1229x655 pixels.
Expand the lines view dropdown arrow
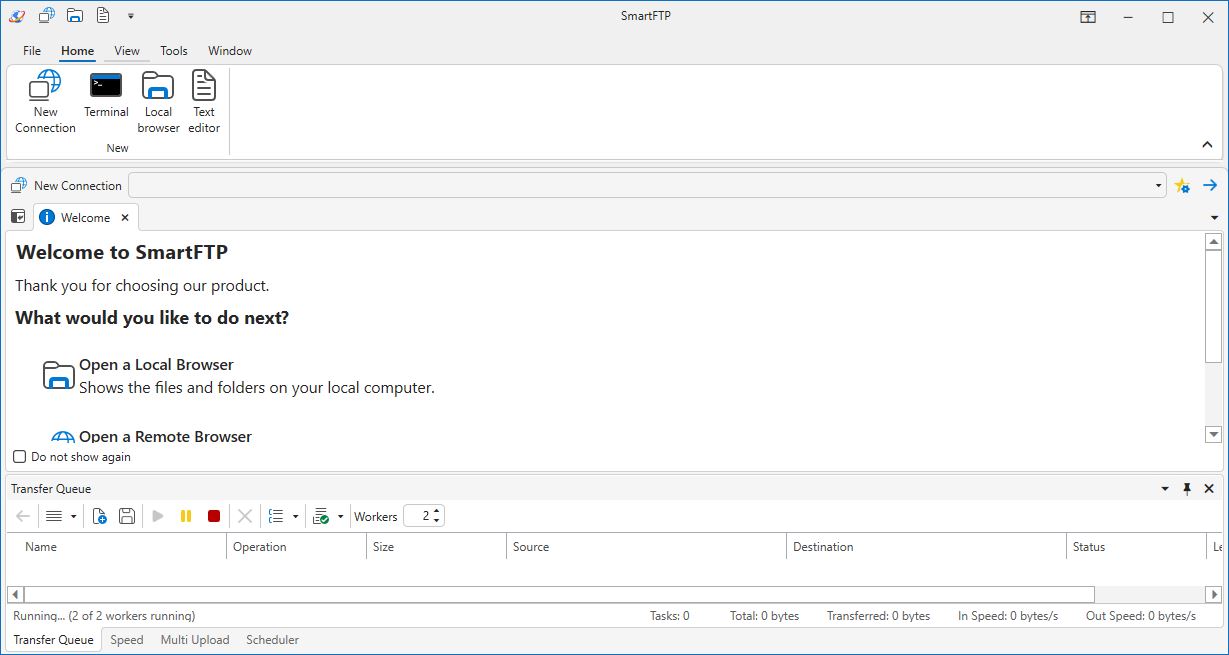tap(73, 517)
